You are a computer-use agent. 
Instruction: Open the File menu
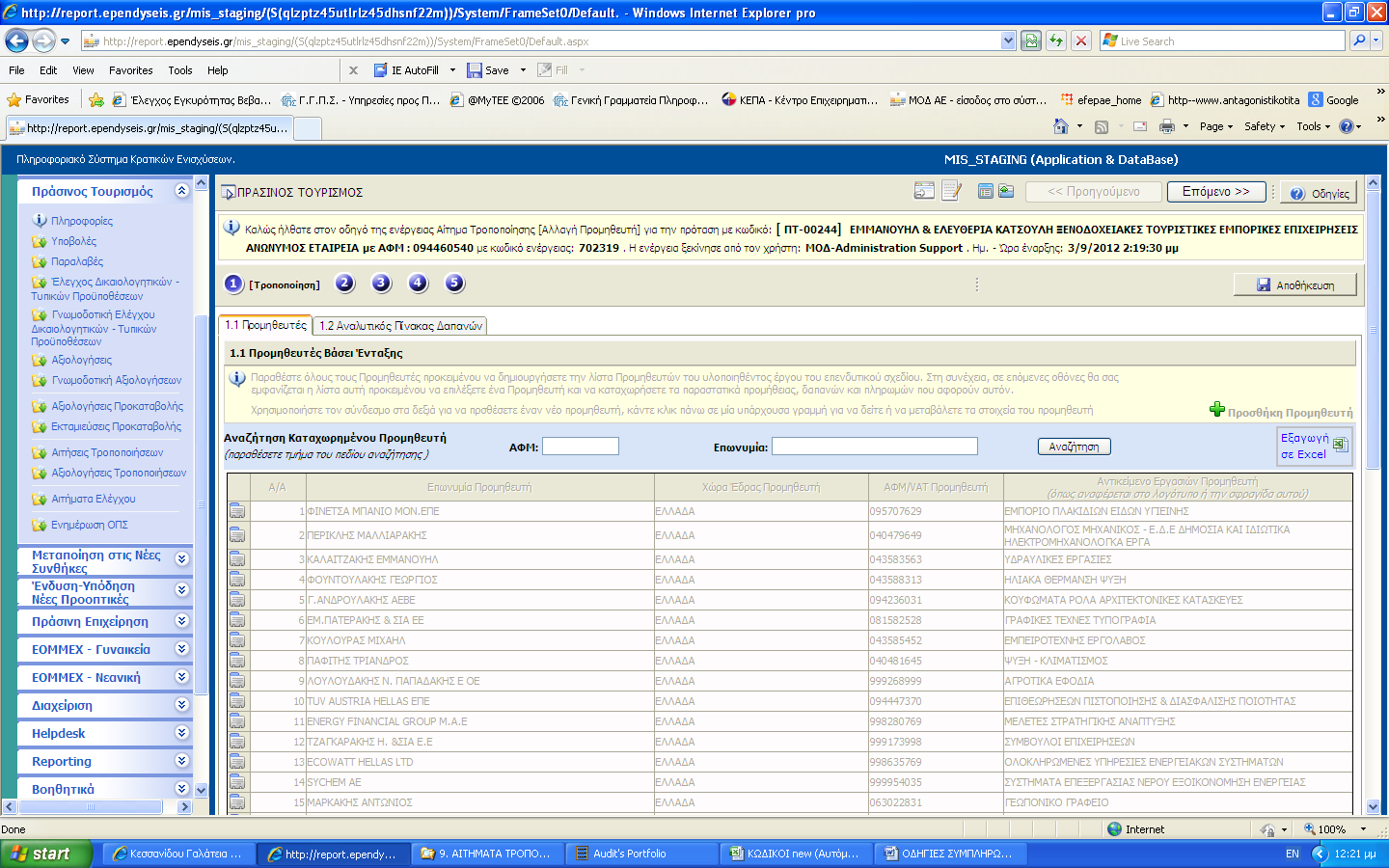pos(16,70)
